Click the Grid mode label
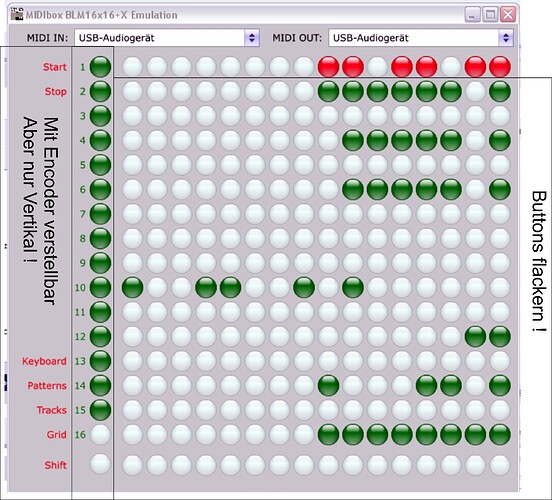This screenshot has width=552, height=500. 56,435
